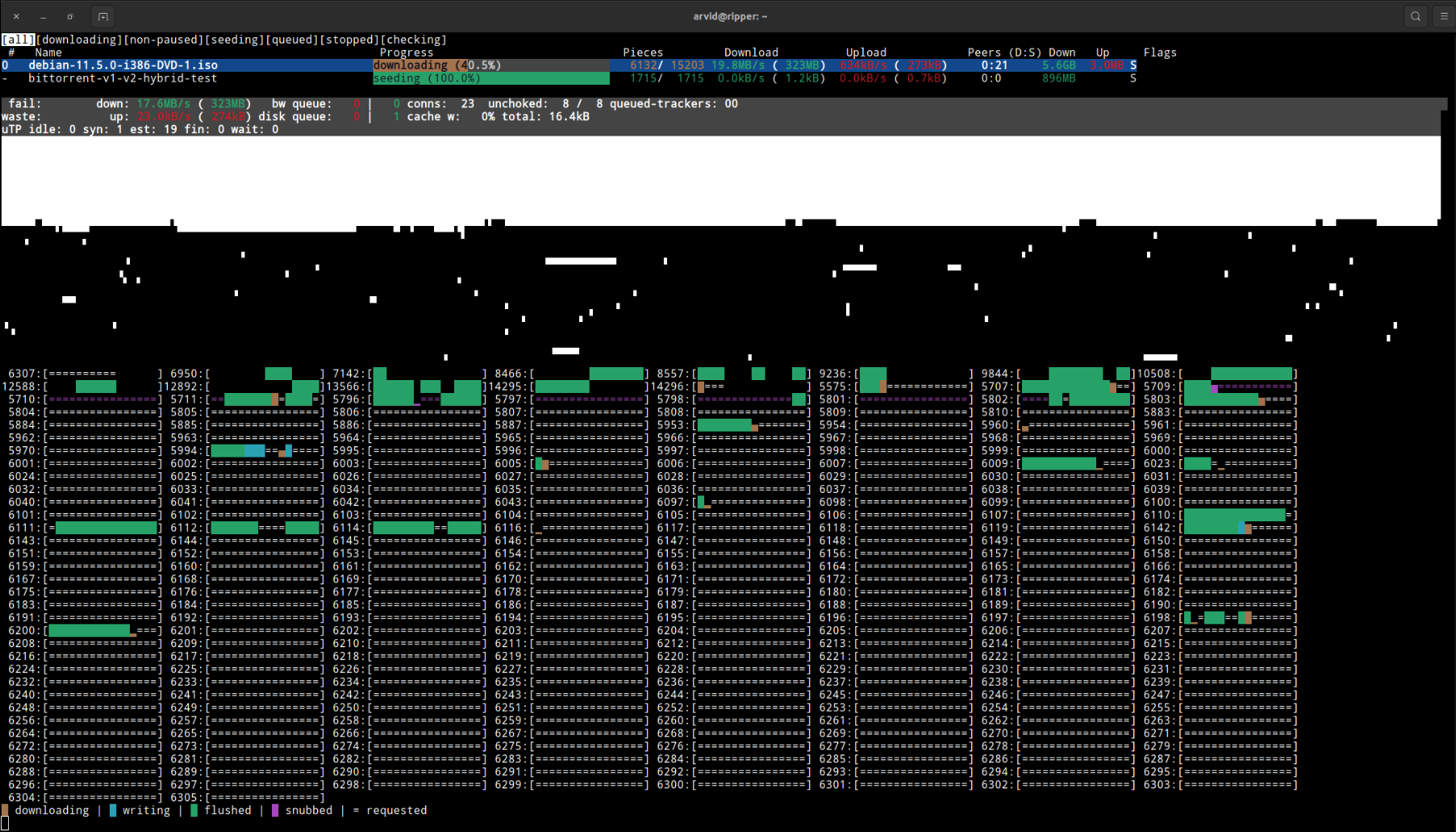Click the 'Pieces' column header
Image resolution: width=1456 pixels, height=832 pixels.
click(643, 52)
